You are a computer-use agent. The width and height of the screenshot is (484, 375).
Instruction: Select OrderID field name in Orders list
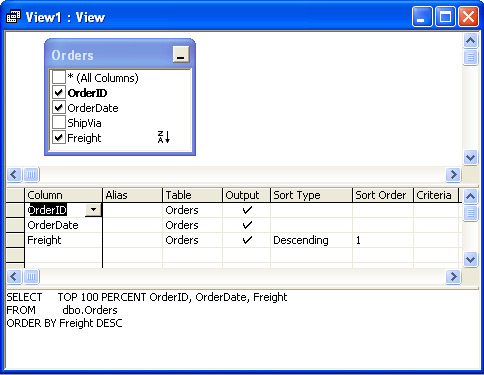87,93
